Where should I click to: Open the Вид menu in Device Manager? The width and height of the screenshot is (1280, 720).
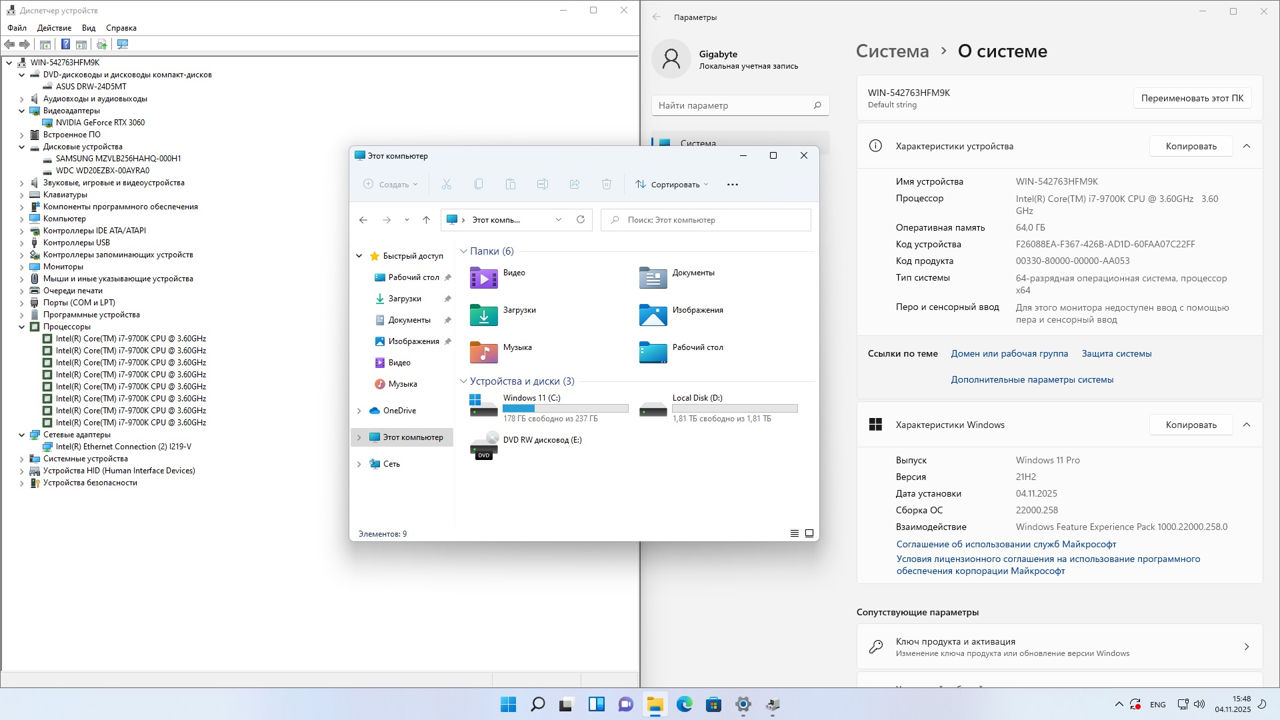[89, 28]
